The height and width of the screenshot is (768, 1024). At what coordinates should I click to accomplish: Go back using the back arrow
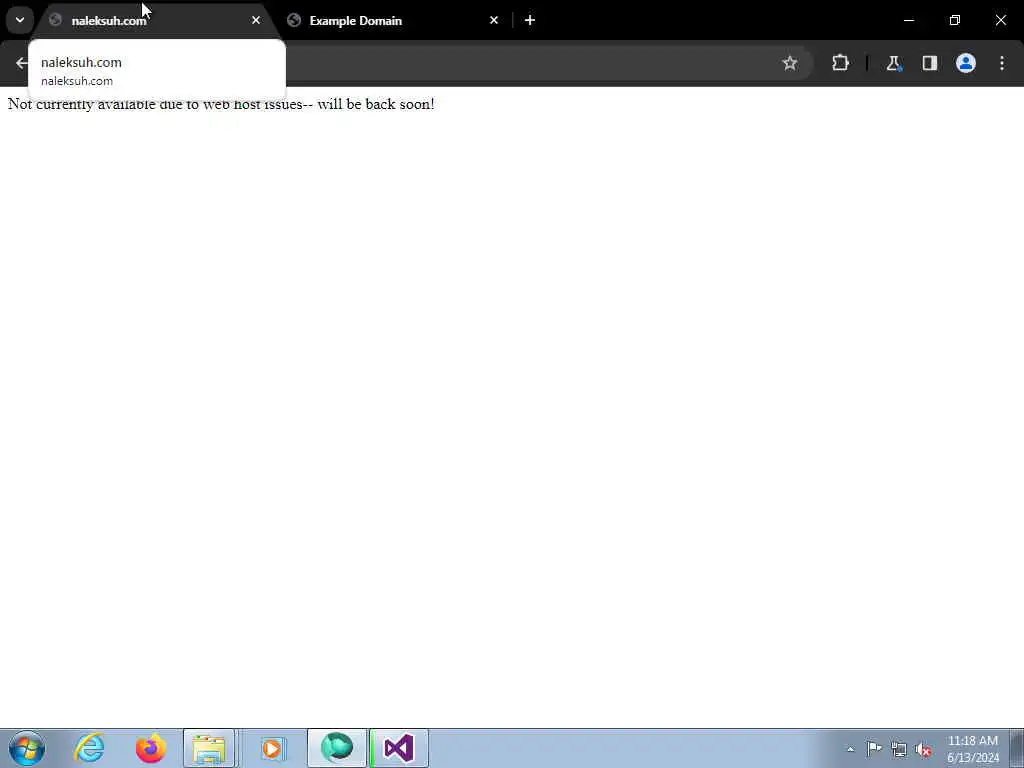coord(22,63)
